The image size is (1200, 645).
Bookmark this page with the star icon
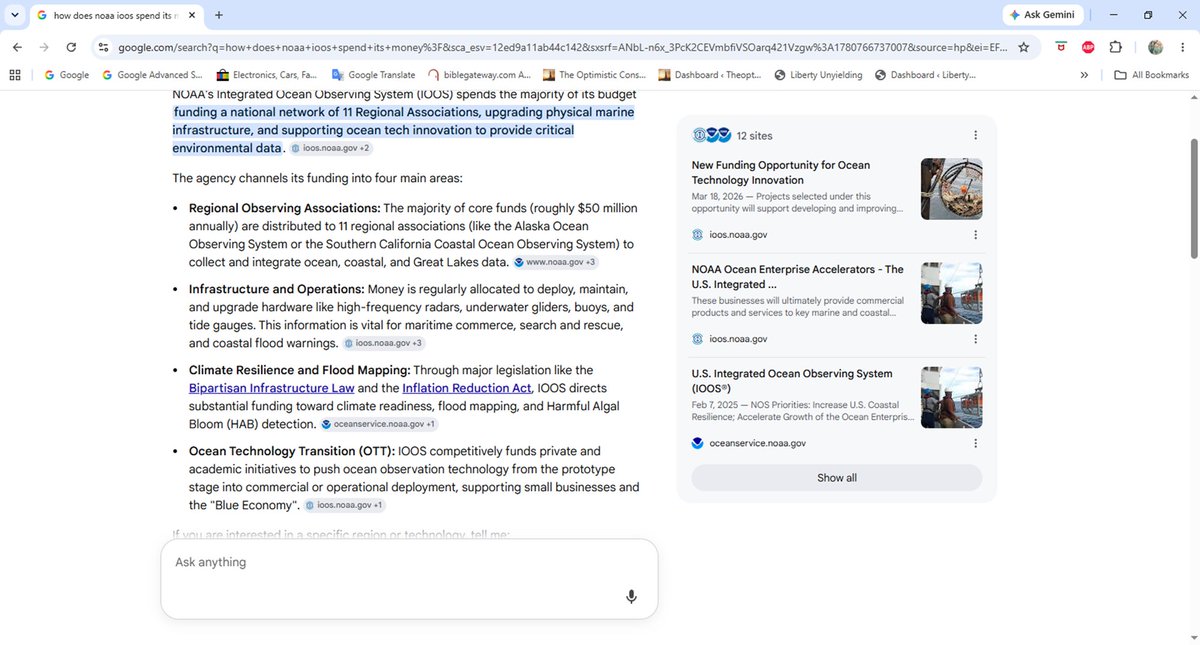[1024, 47]
